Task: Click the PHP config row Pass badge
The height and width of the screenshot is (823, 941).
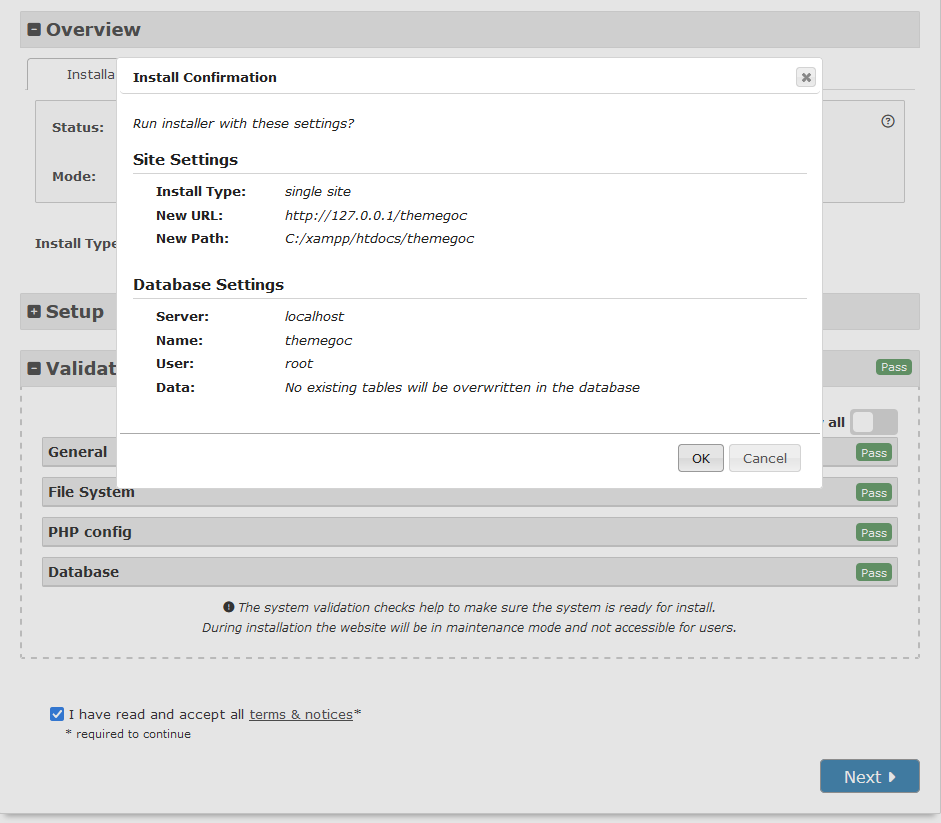Action: pos(874,532)
